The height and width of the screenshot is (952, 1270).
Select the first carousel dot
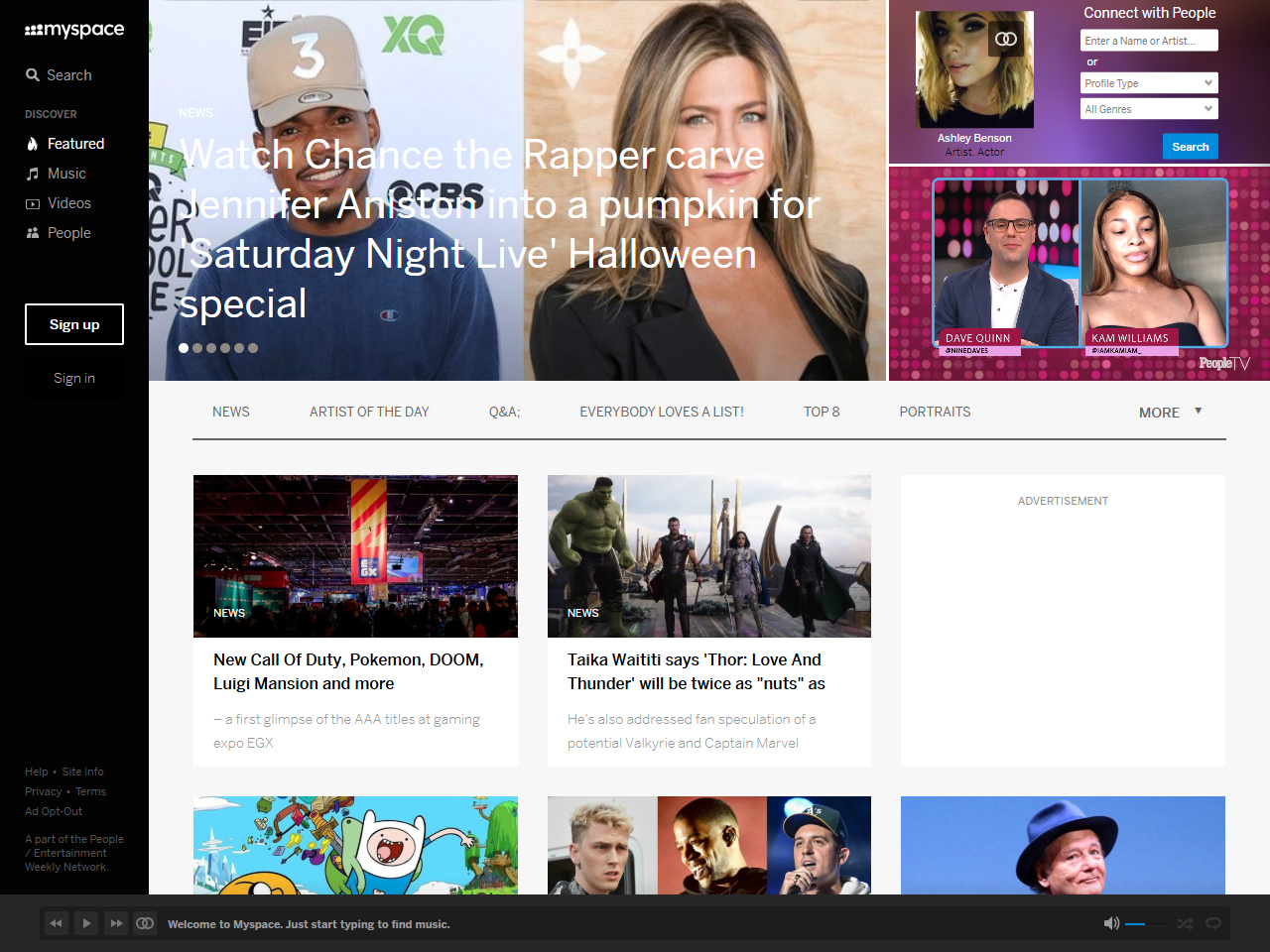pyautogui.click(x=184, y=348)
